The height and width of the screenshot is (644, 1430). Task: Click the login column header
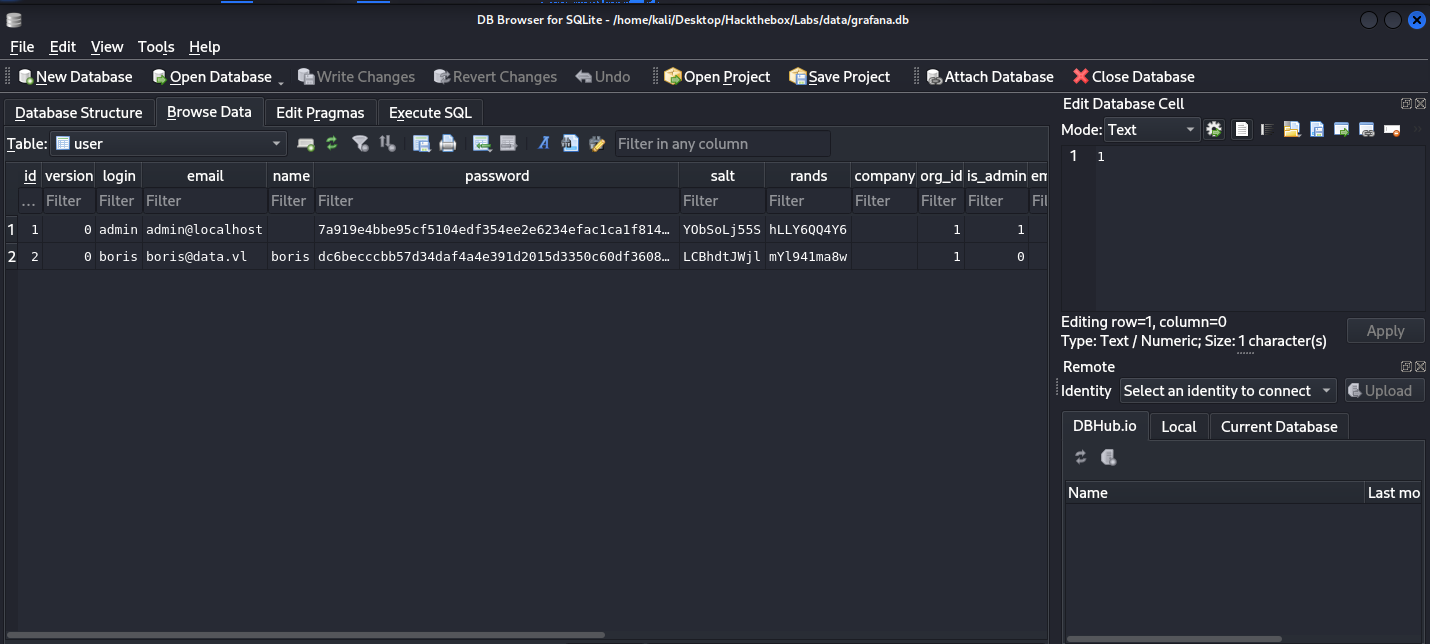(118, 176)
